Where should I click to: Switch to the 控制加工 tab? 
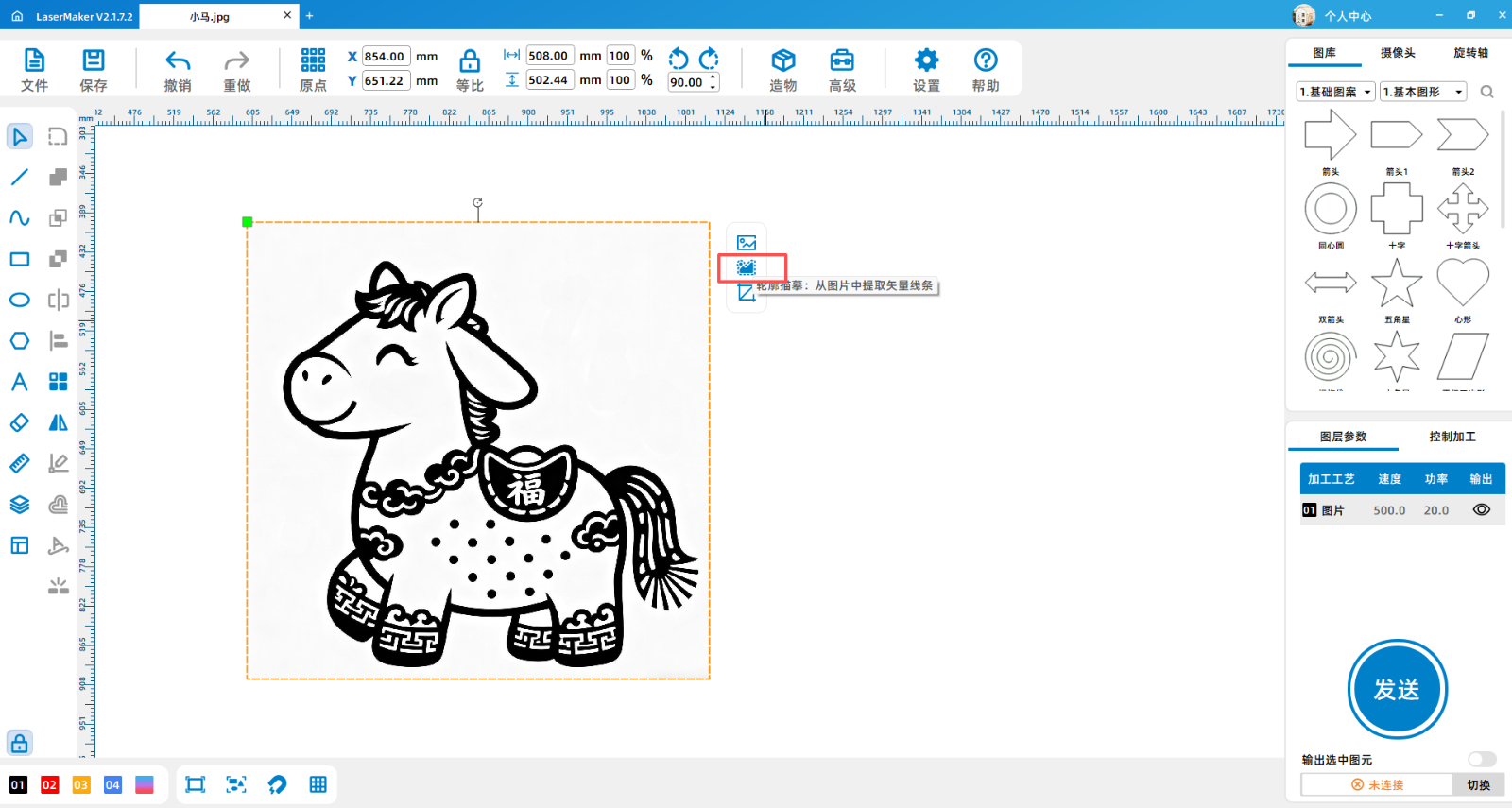pos(1452,437)
